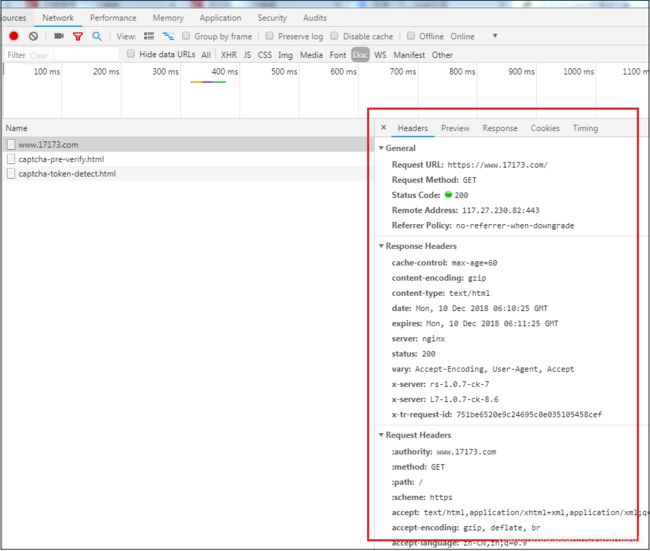Viewport: 650px width, 551px height.
Task: Click the accept-encoding header row
Action: (x=466, y=528)
